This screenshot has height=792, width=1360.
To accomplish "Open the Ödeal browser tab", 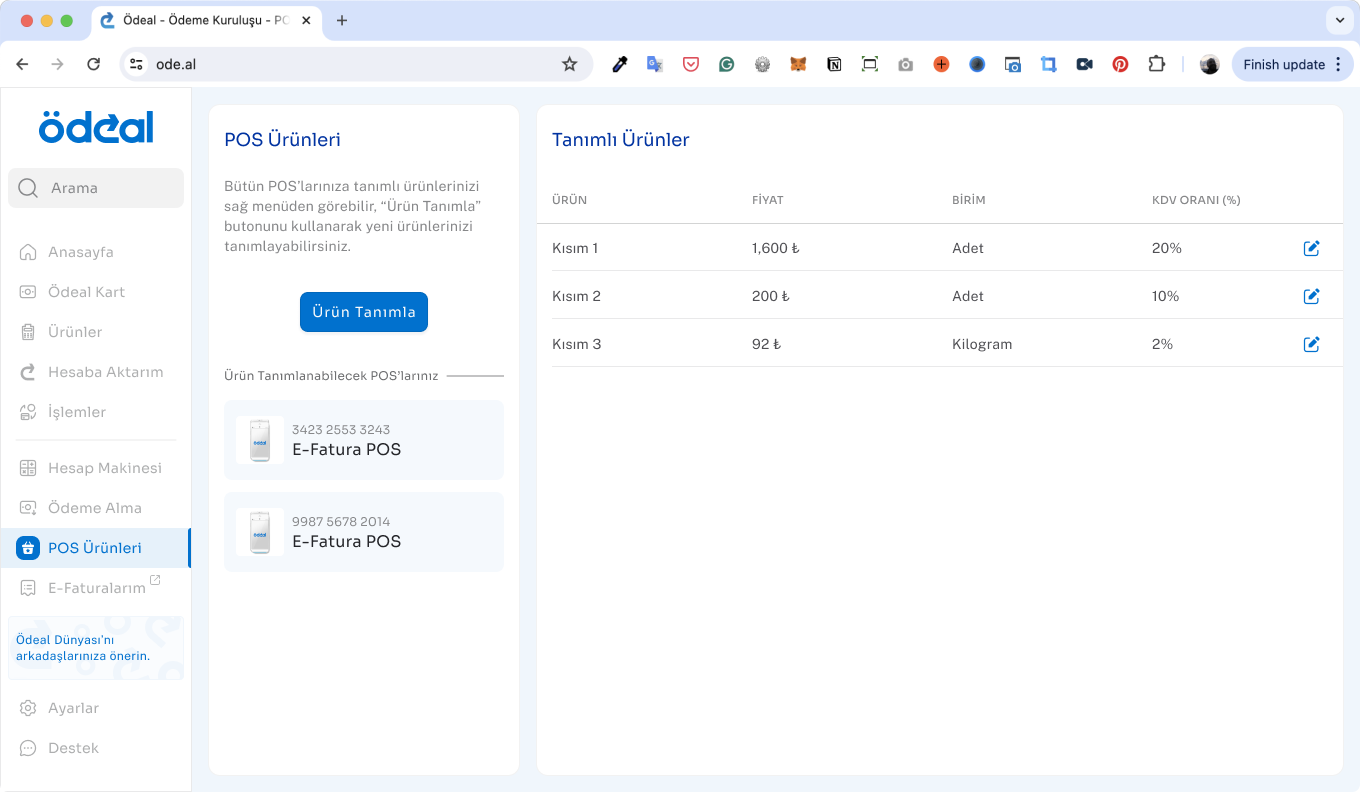I will (207, 20).
